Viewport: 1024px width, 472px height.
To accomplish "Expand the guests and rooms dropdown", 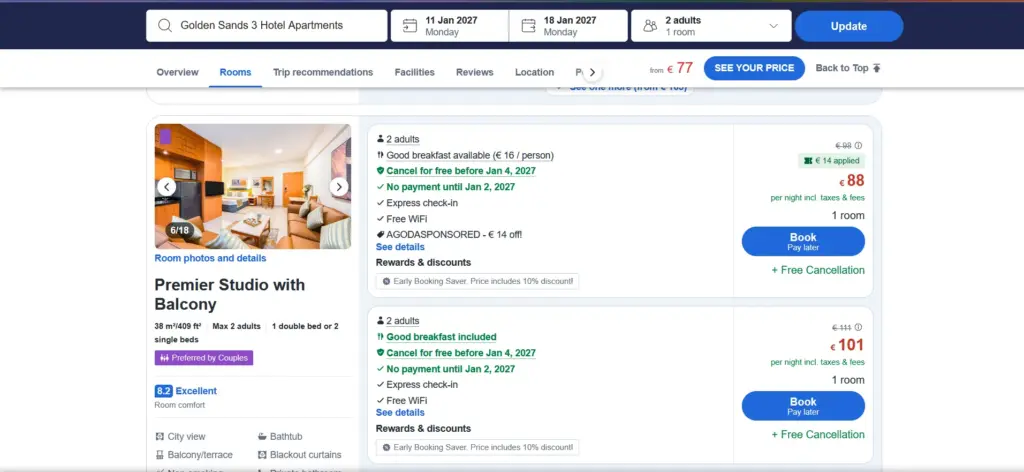I will pos(773,26).
